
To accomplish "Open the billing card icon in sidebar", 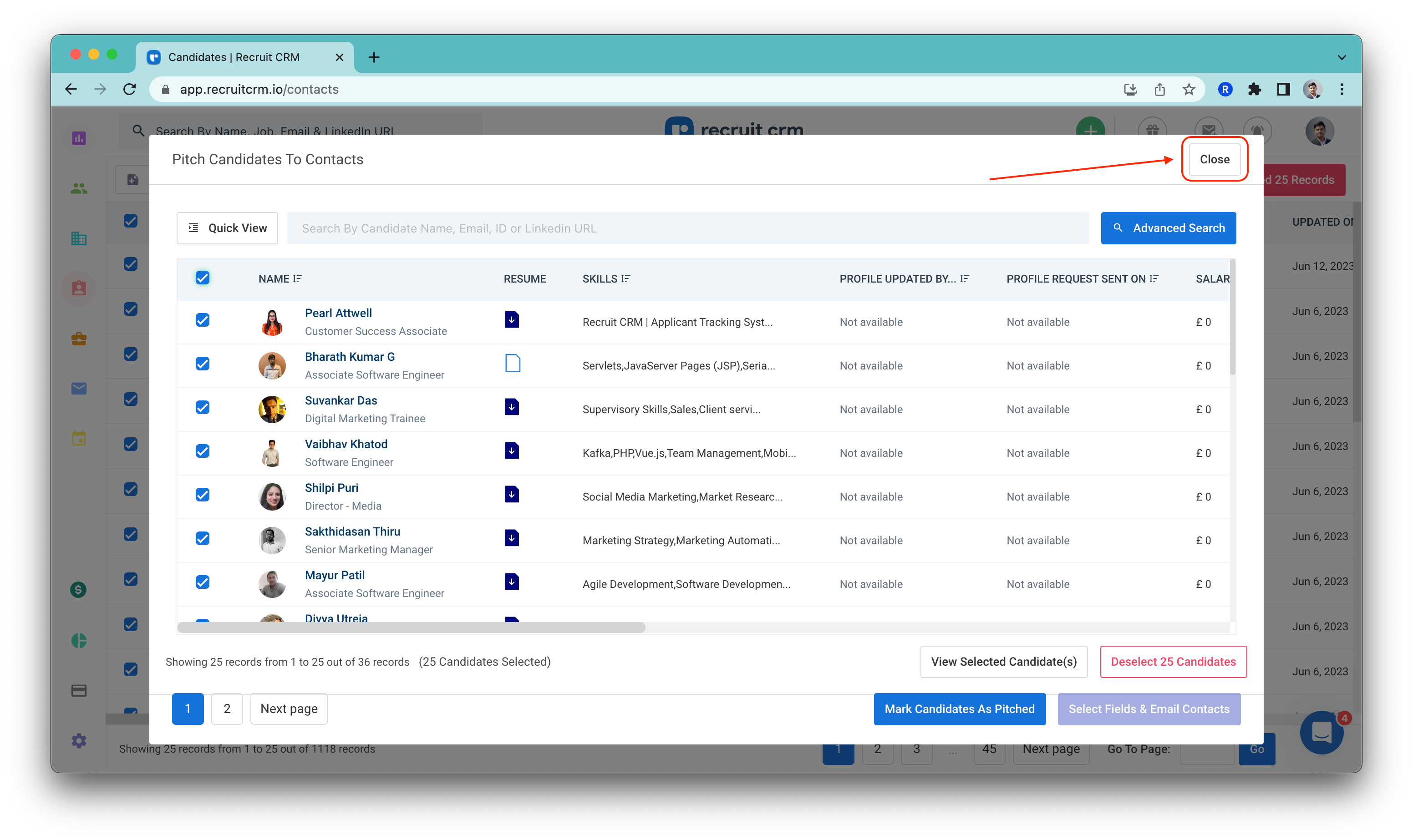I will pos(79,691).
